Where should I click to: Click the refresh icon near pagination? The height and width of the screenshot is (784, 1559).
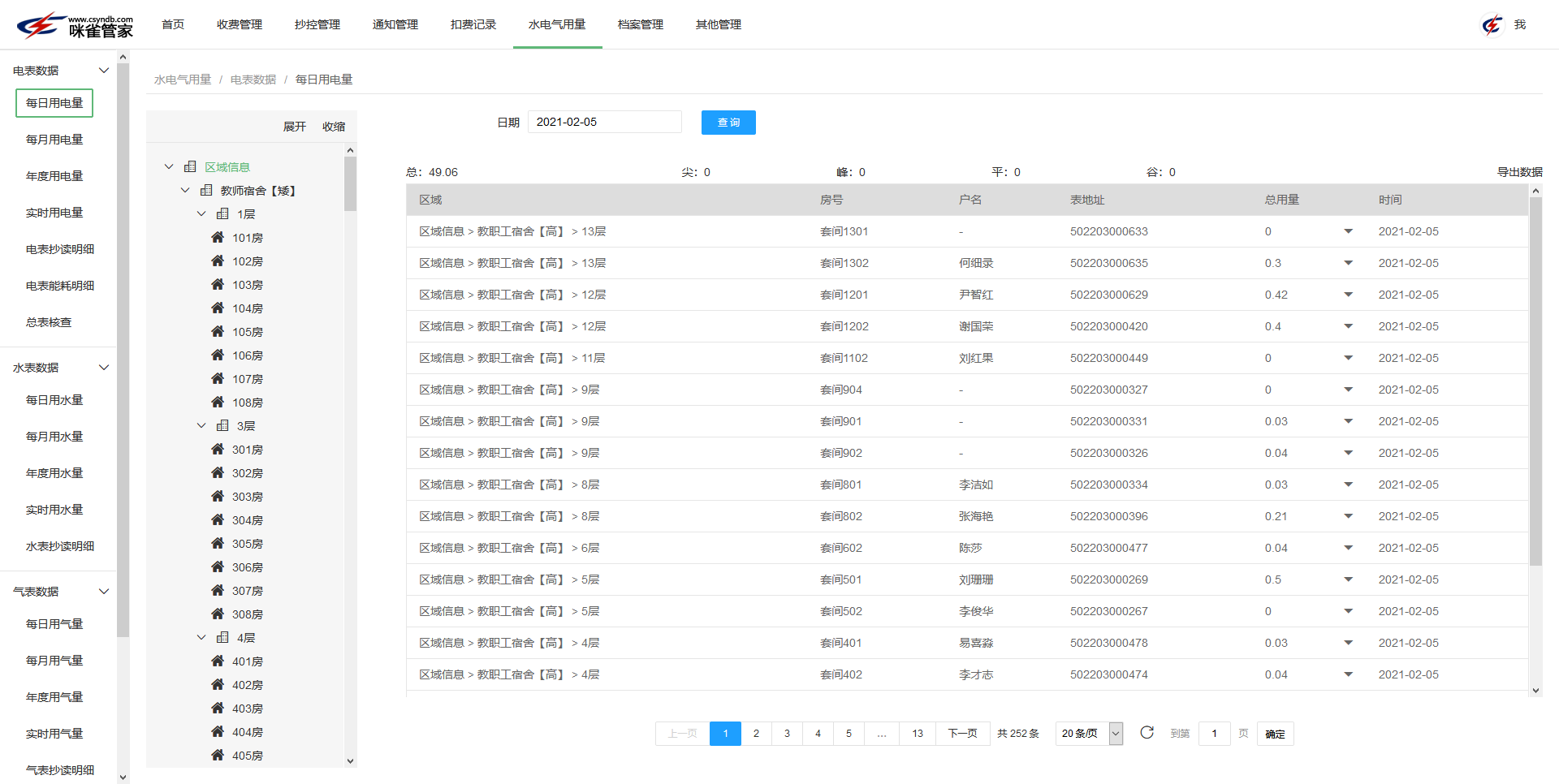[x=1147, y=733]
